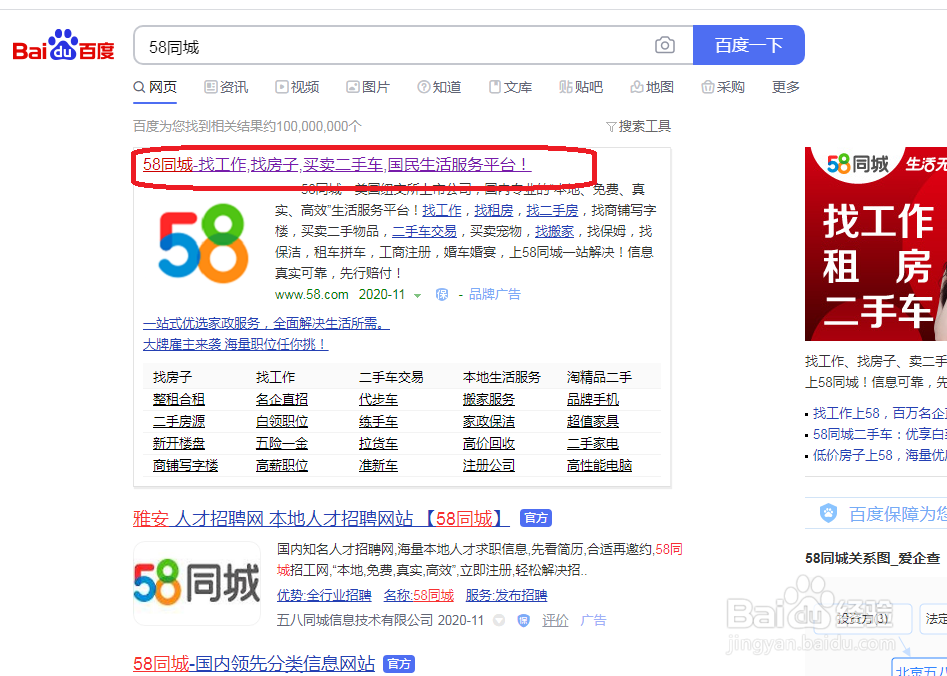Open the 注册公司 link
Viewport: 947px width, 676px height.
[x=489, y=466]
